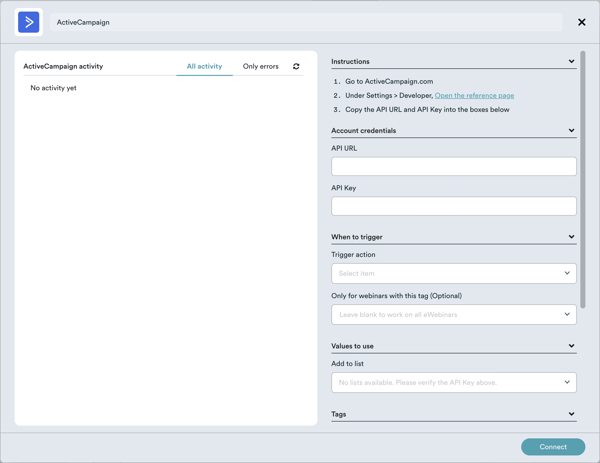Refresh the ActiveCampaign activity list
Screen dimensions: 600x463
tap(296, 67)
